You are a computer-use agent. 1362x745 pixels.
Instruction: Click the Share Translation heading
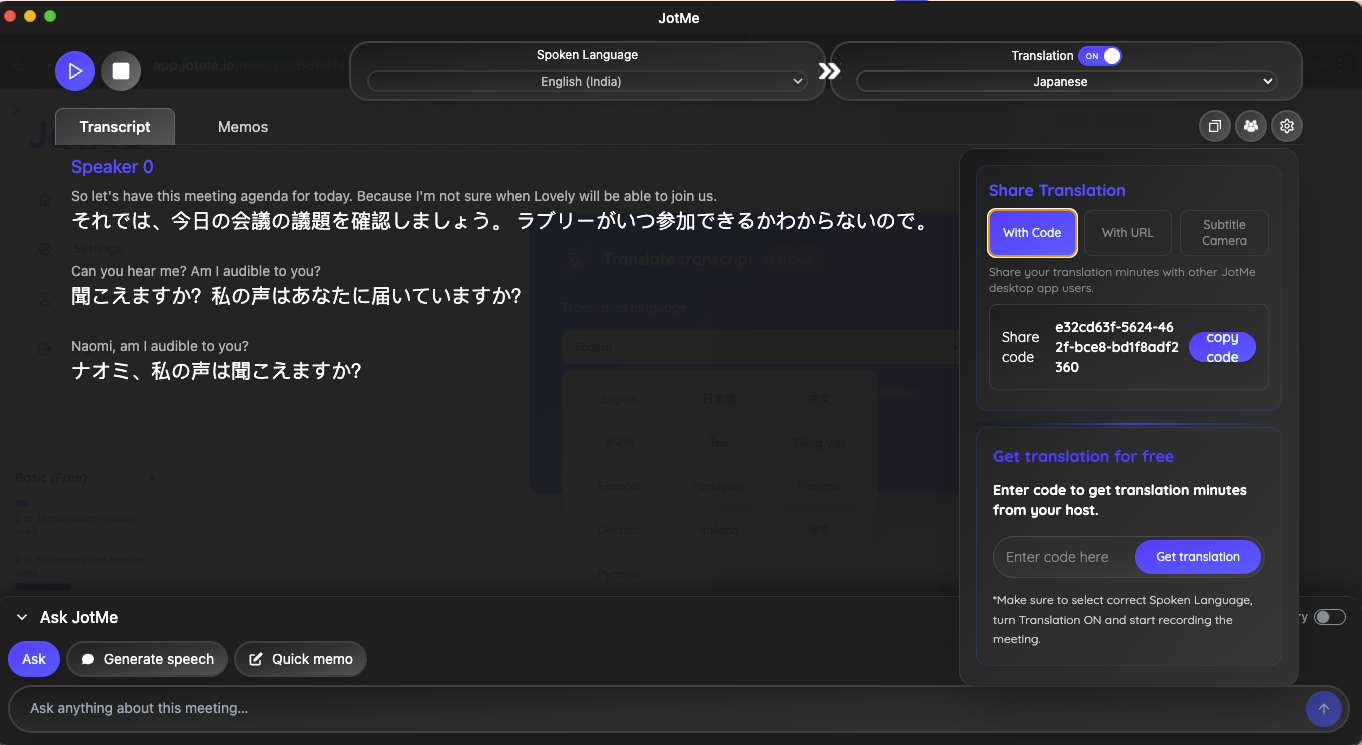pyautogui.click(x=1057, y=190)
